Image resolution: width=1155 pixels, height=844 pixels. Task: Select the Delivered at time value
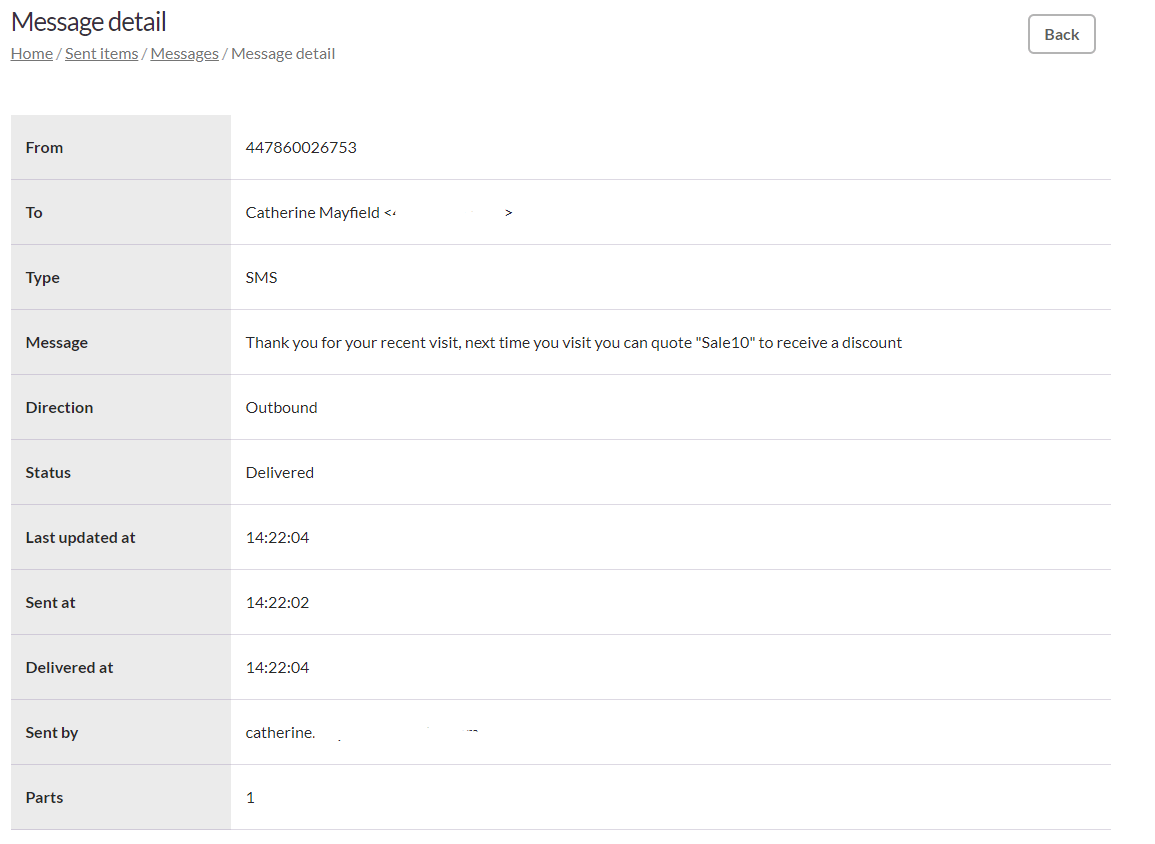278,667
